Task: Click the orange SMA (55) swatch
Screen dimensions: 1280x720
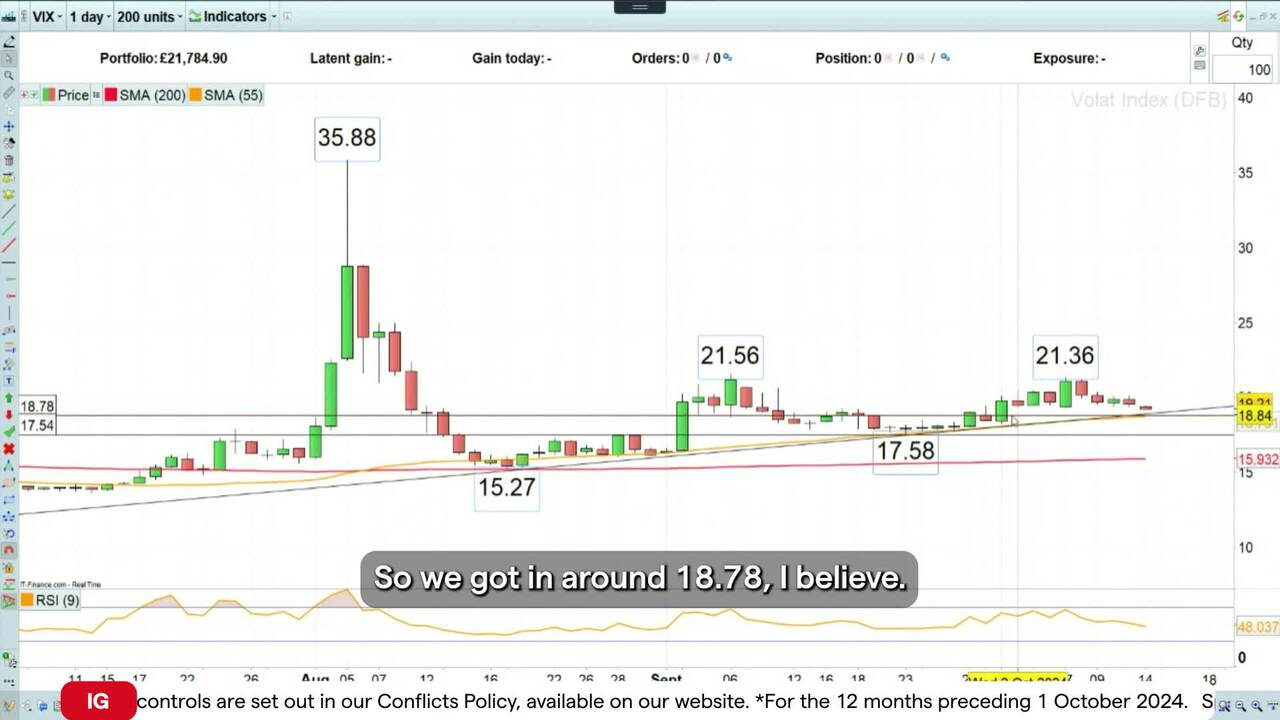Action: point(196,95)
